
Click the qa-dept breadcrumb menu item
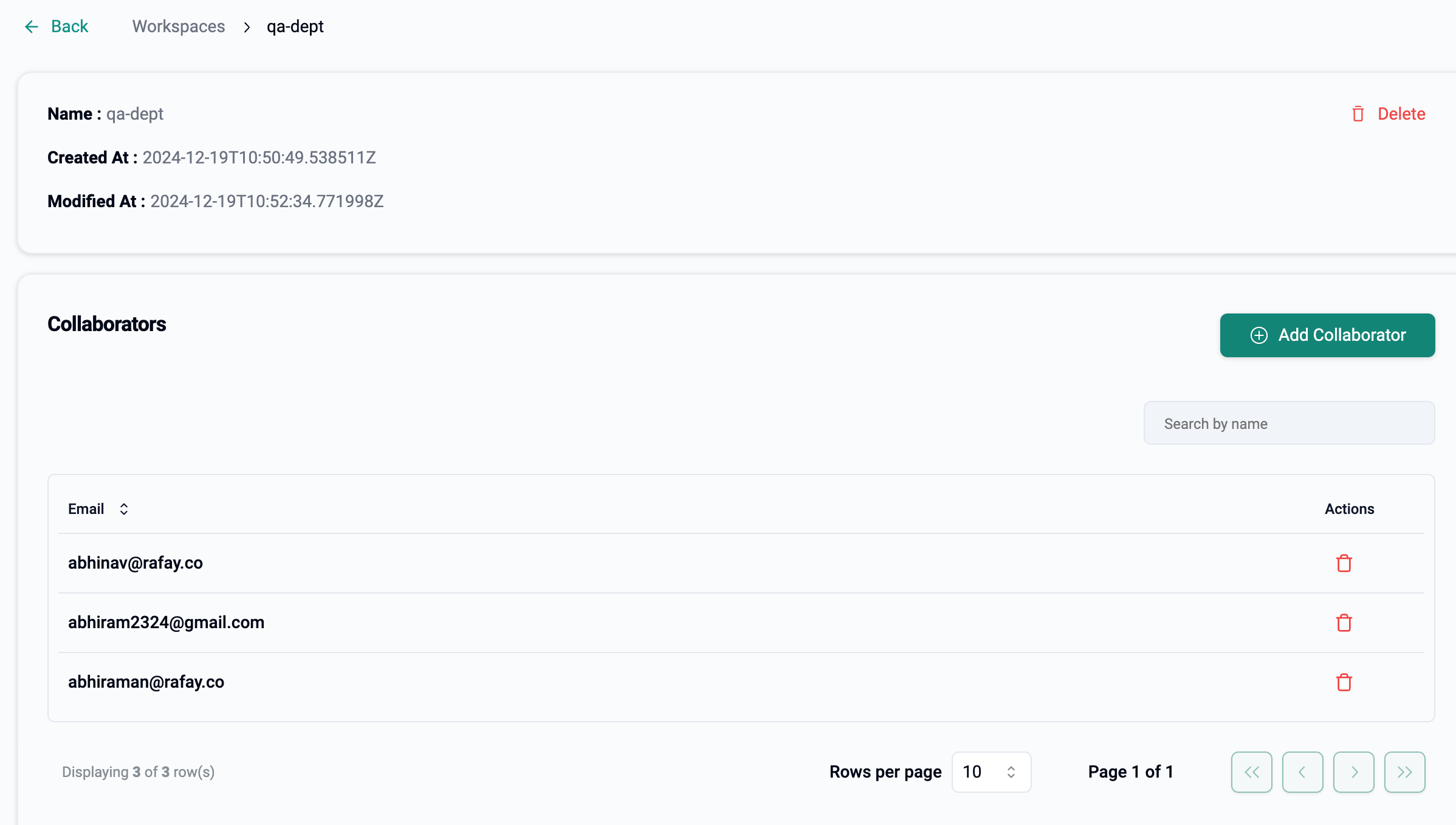coord(295,27)
